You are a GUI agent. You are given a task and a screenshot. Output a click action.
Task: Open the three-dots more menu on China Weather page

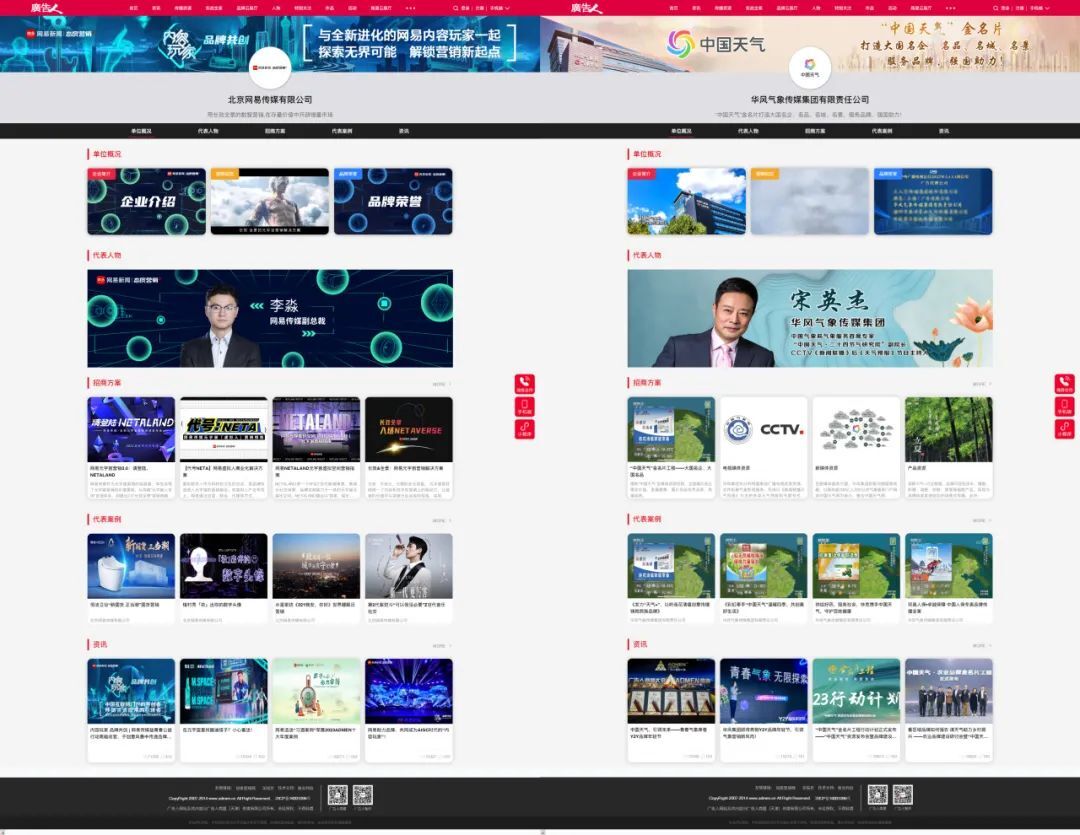tap(951, 8)
